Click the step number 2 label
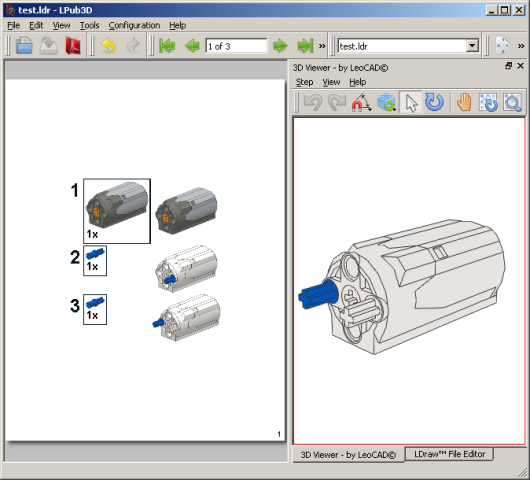The height and width of the screenshot is (480, 530). click(x=75, y=257)
